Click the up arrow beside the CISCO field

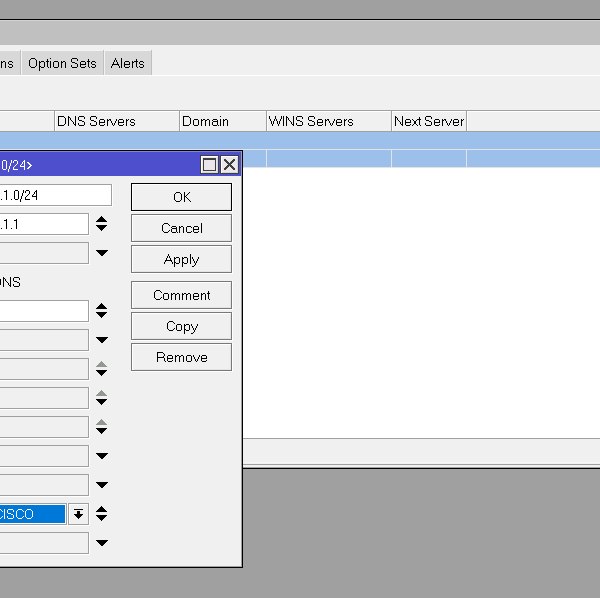[101, 509]
